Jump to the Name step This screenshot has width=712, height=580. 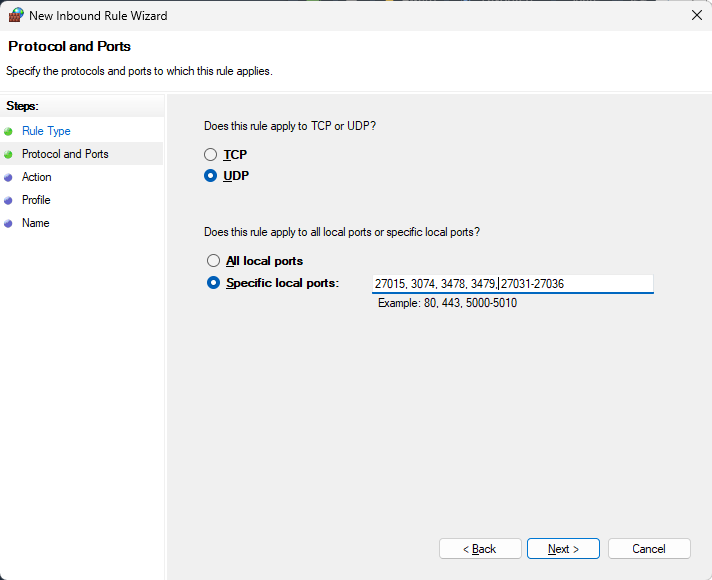35,223
